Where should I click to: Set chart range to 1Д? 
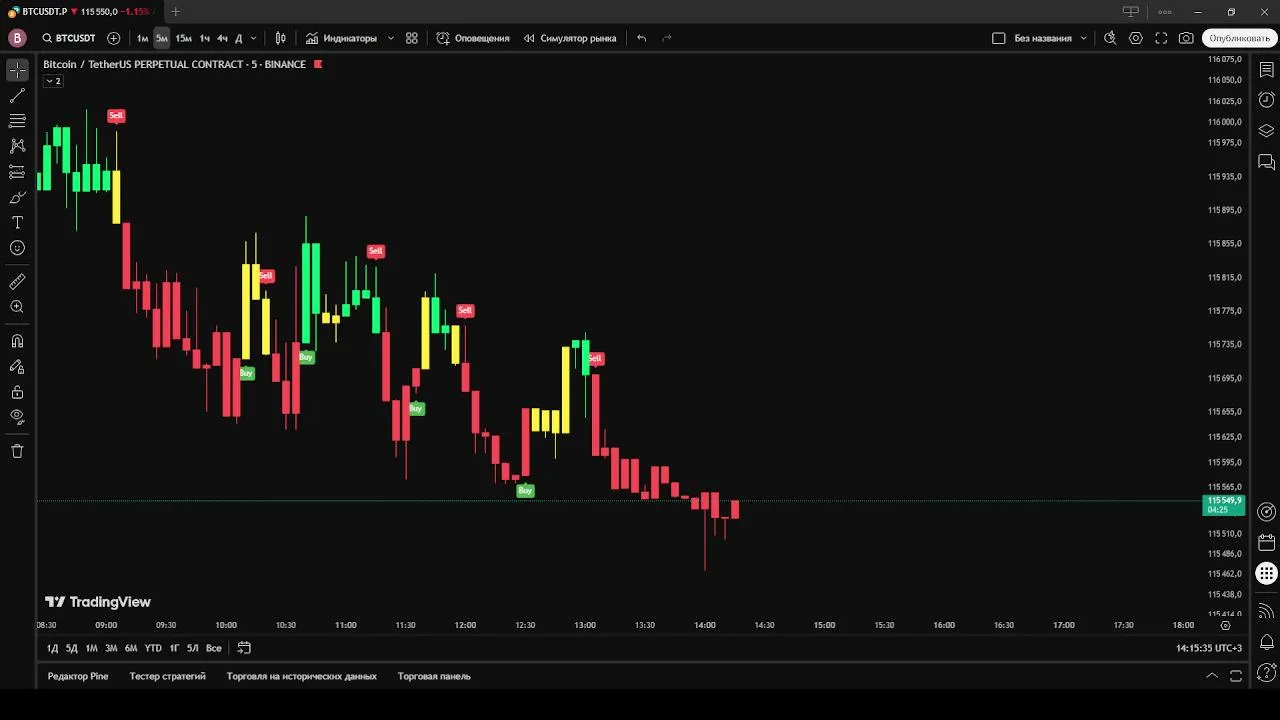coord(52,648)
